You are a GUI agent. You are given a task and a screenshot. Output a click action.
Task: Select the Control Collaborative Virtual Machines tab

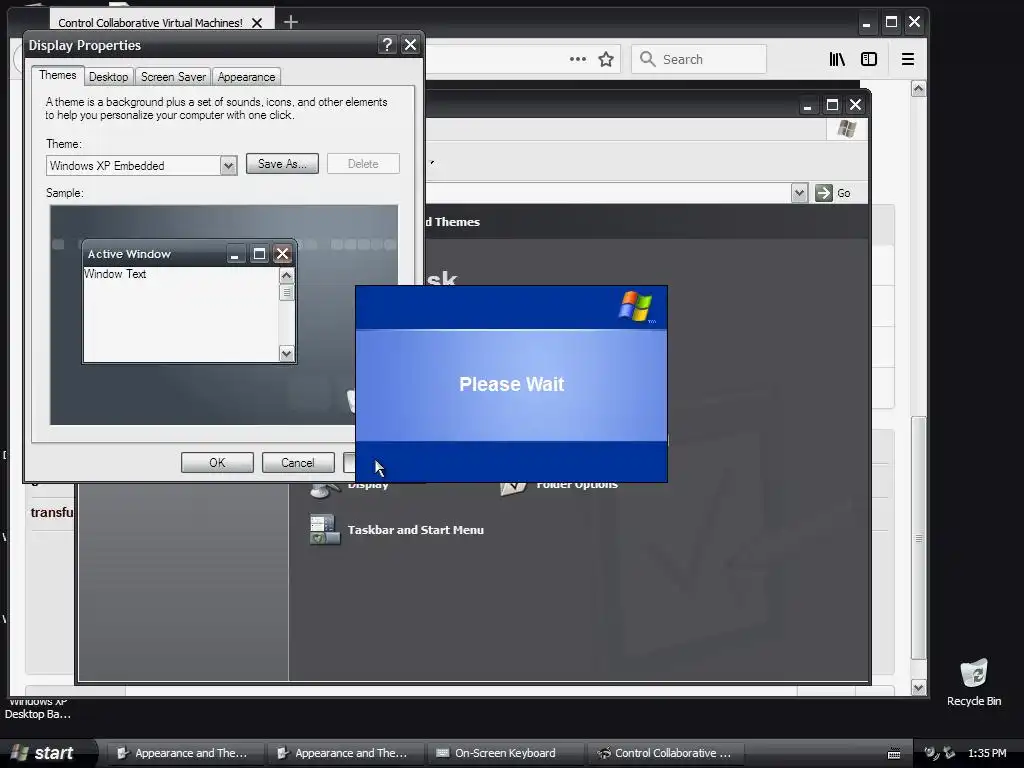(150, 23)
